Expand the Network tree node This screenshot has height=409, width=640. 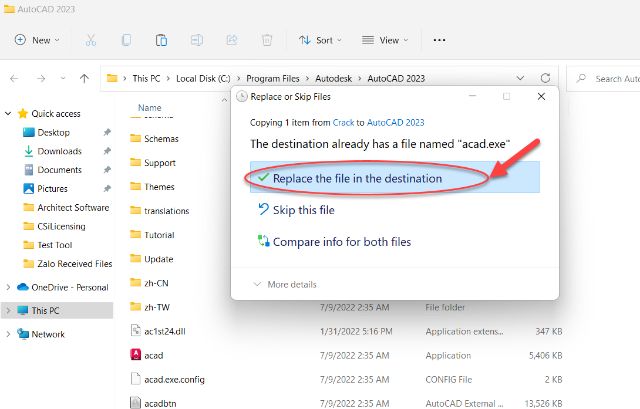click(x=8, y=334)
